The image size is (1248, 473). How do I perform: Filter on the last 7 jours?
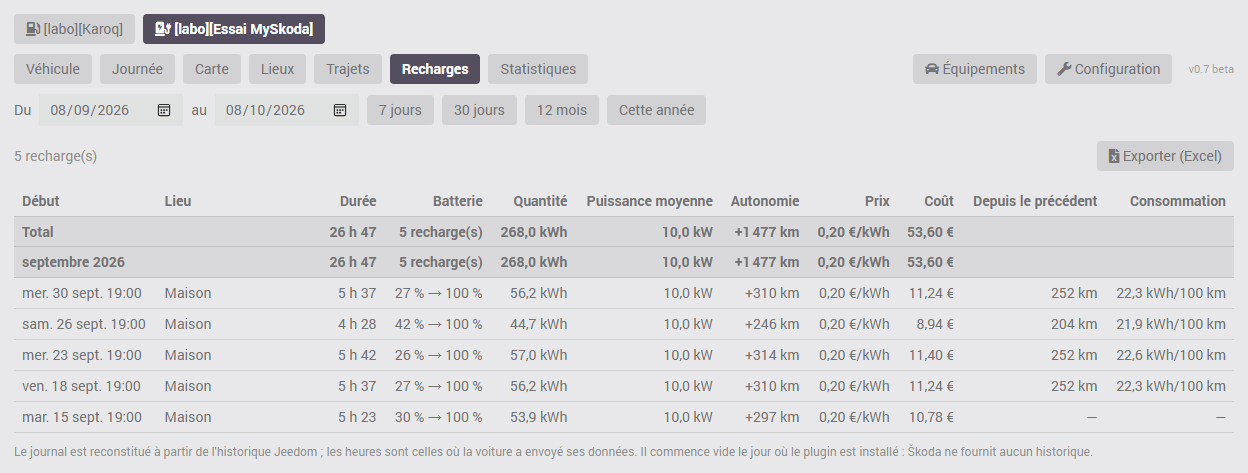point(401,110)
